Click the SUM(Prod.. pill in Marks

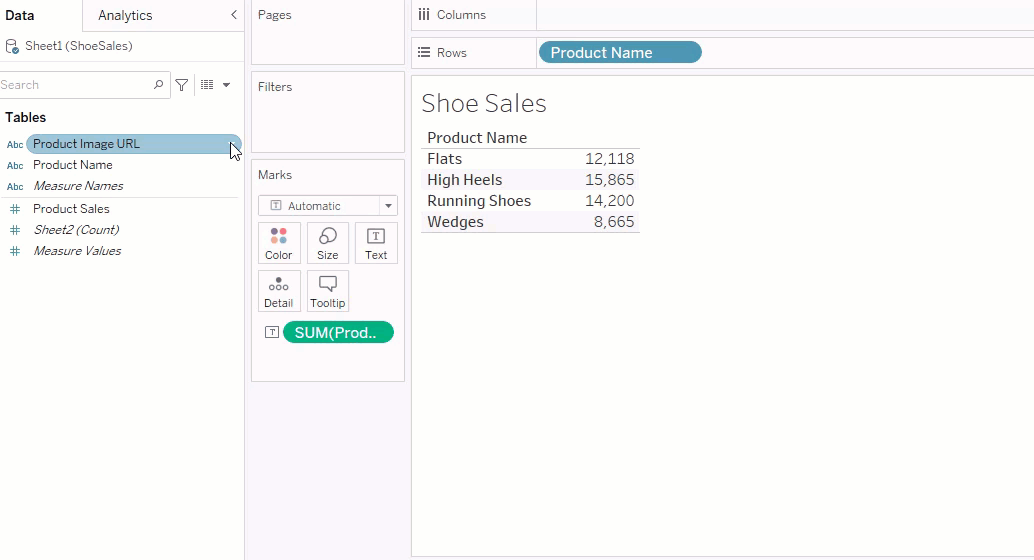click(338, 332)
